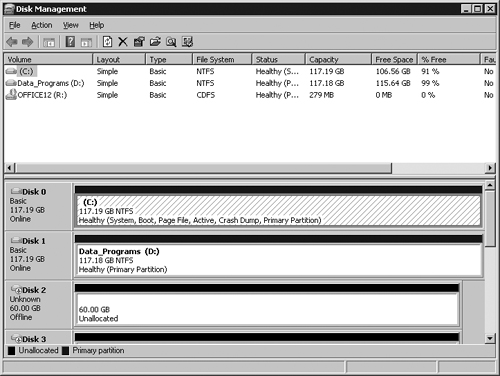Select the Data_Programs (D:) volume row
The width and height of the screenshot is (500, 376).
pos(250,83)
